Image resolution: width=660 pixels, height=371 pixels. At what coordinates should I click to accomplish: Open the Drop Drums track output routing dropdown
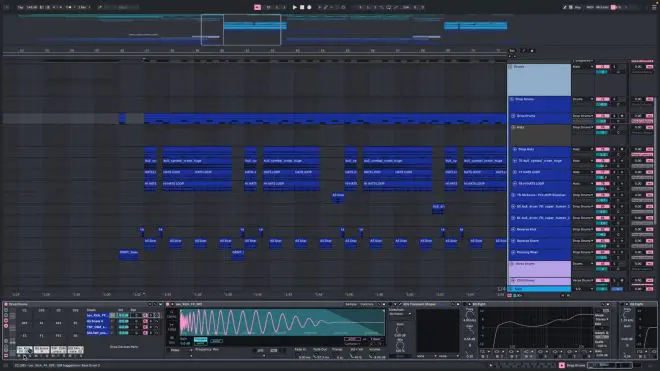pyautogui.click(x=583, y=99)
